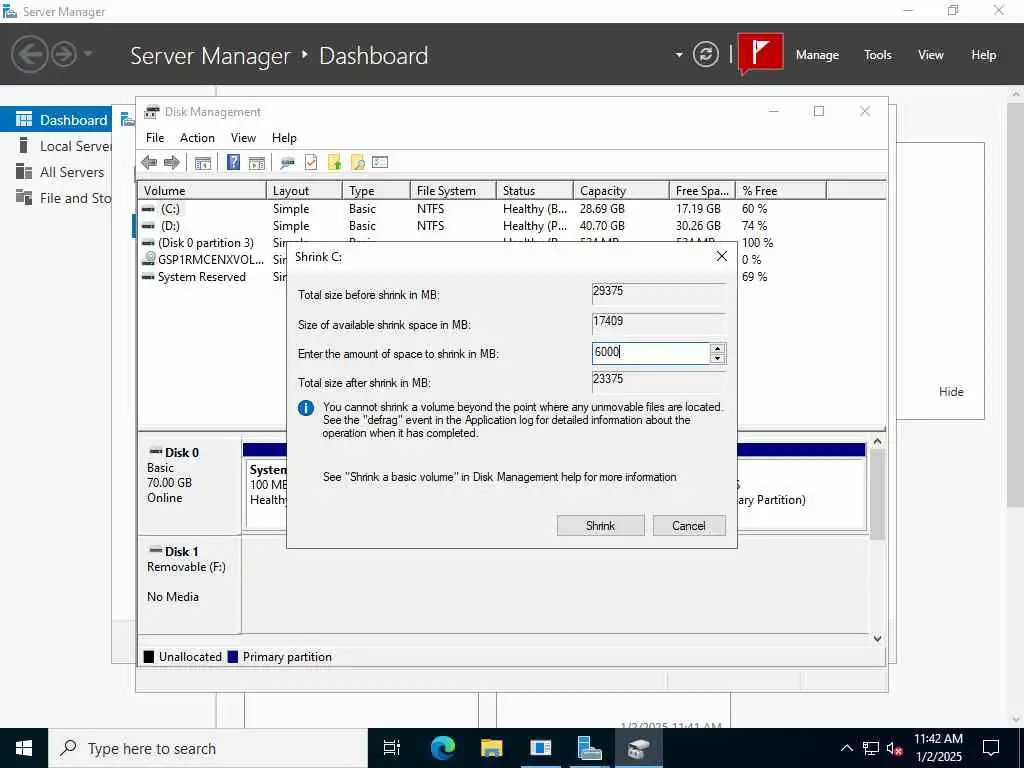Sort by the % Free column header
The height and width of the screenshot is (768, 1024).
tap(781, 191)
